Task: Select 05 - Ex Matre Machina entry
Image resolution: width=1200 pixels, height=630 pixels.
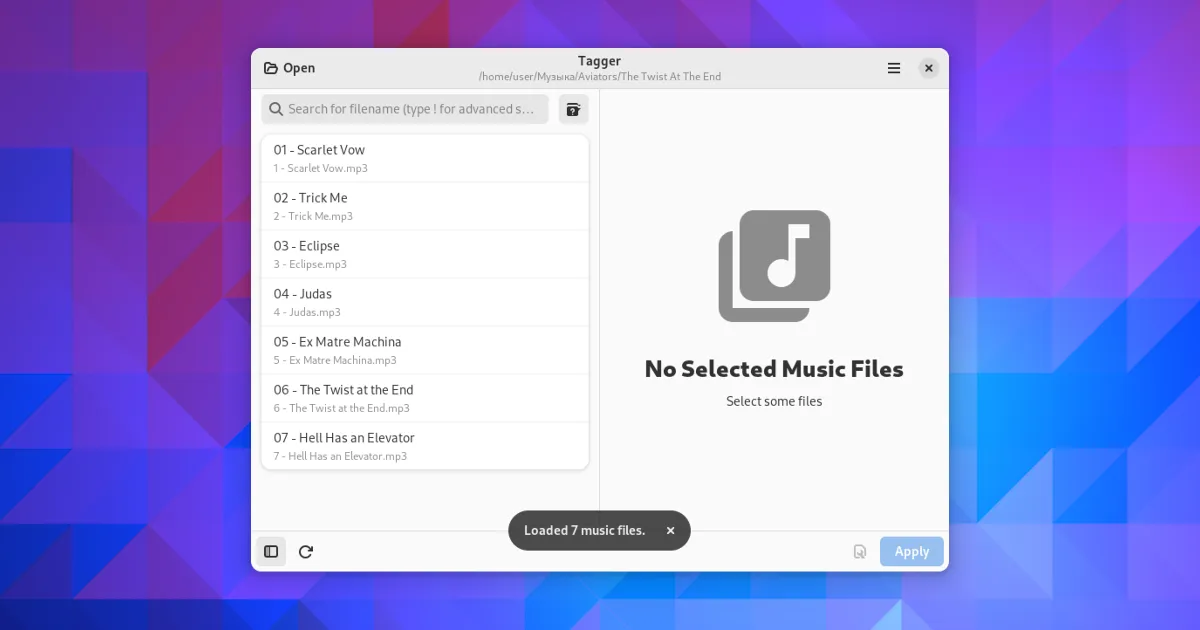Action: tap(425, 350)
